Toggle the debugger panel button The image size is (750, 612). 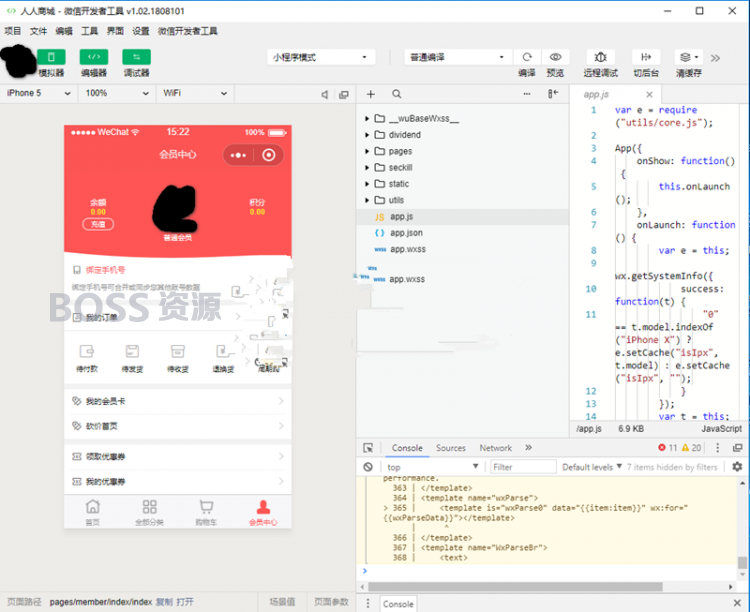pos(136,57)
